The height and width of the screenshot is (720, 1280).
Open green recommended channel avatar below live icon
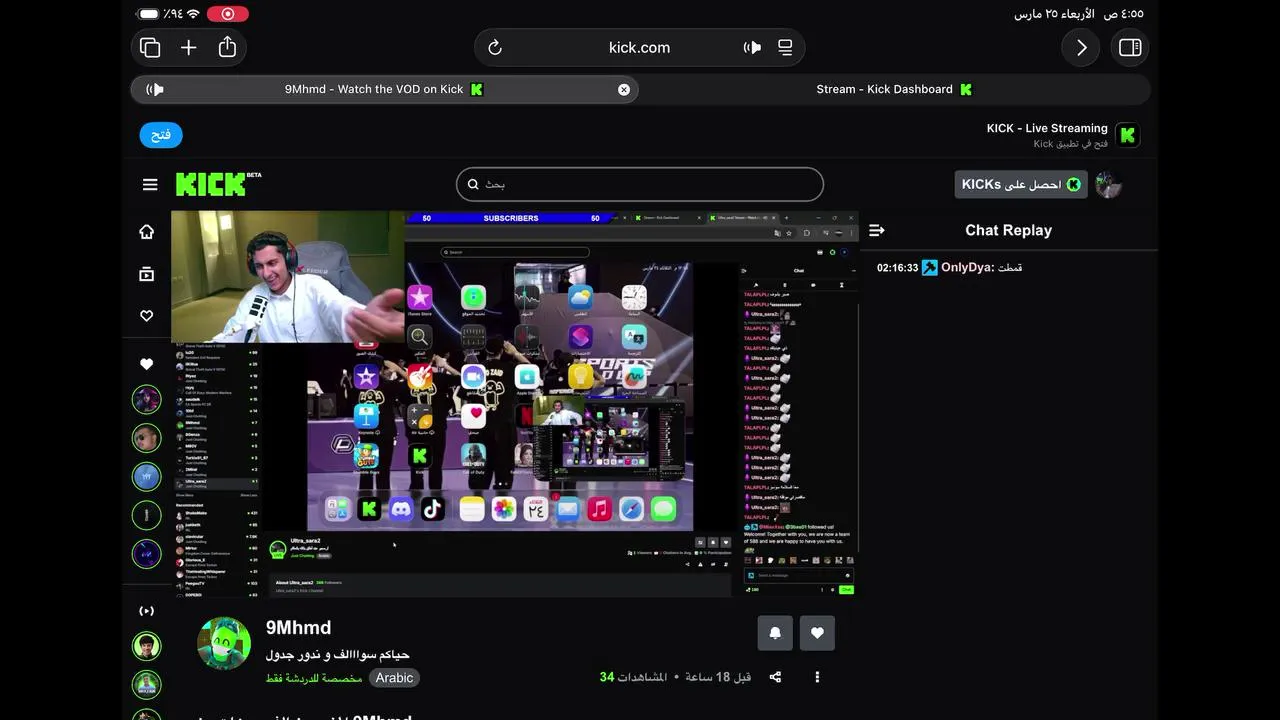pyautogui.click(x=147, y=646)
